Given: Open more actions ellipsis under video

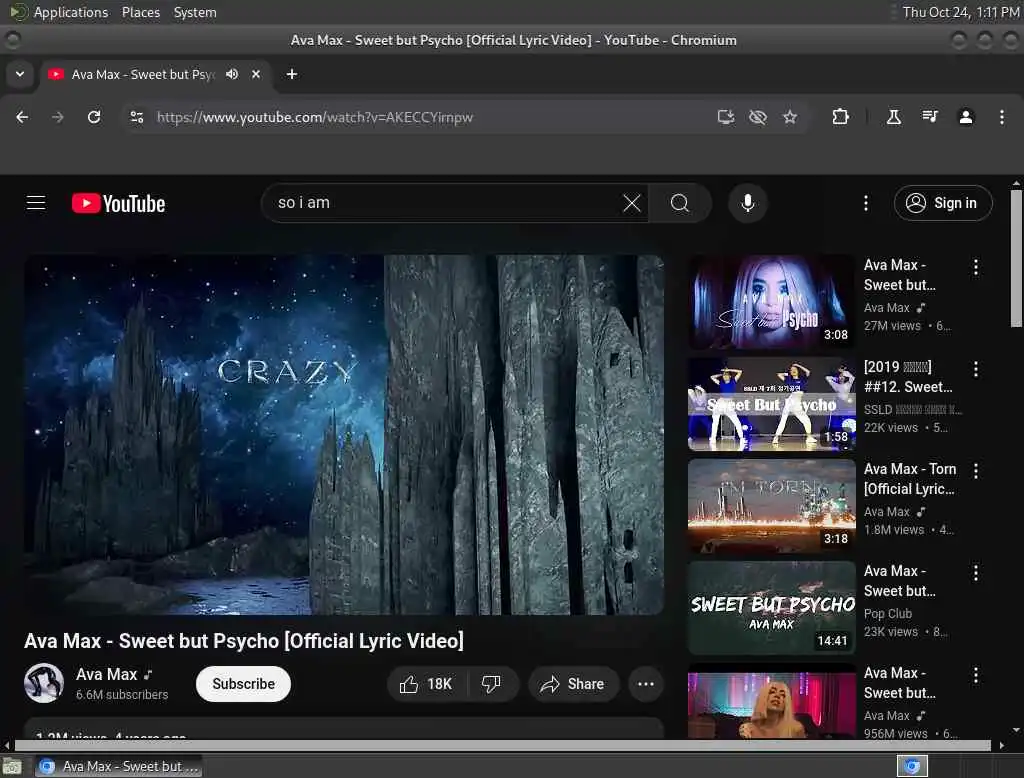Looking at the screenshot, I should (x=646, y=684).
